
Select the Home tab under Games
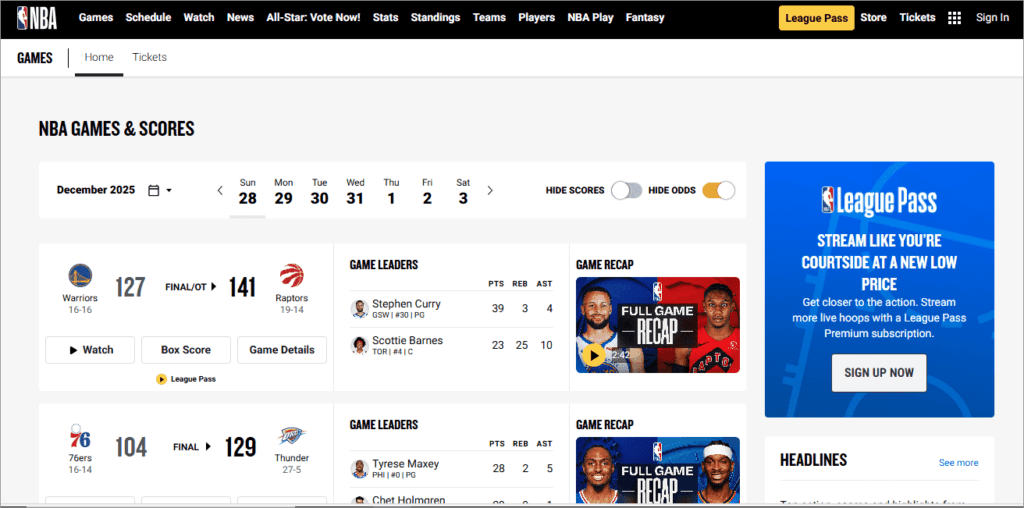point(99,57)
